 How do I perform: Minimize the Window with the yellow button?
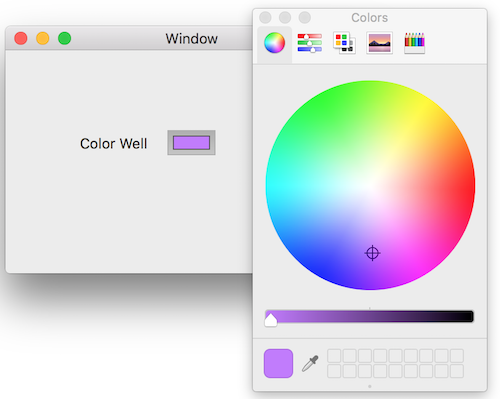coord(43,38)
